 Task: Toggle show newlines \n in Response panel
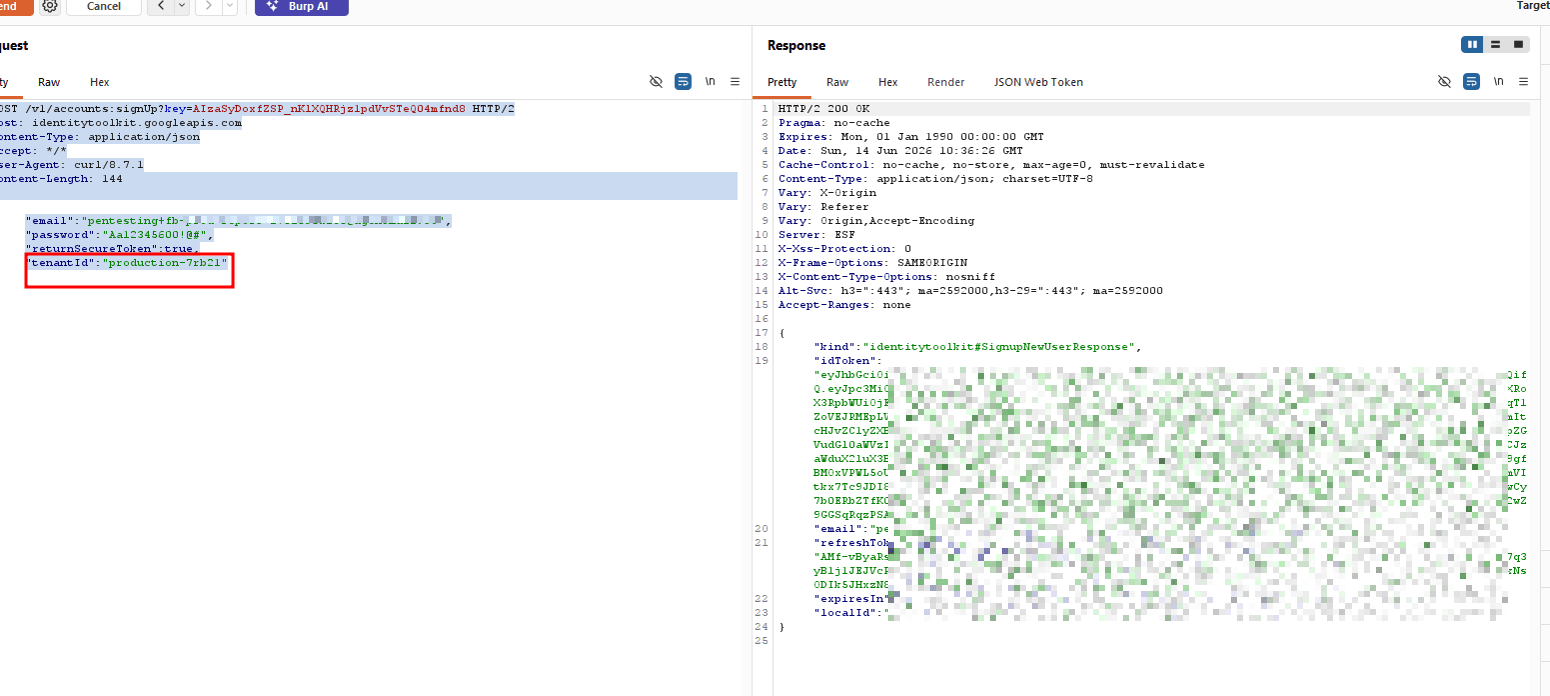coord(1498,82)
